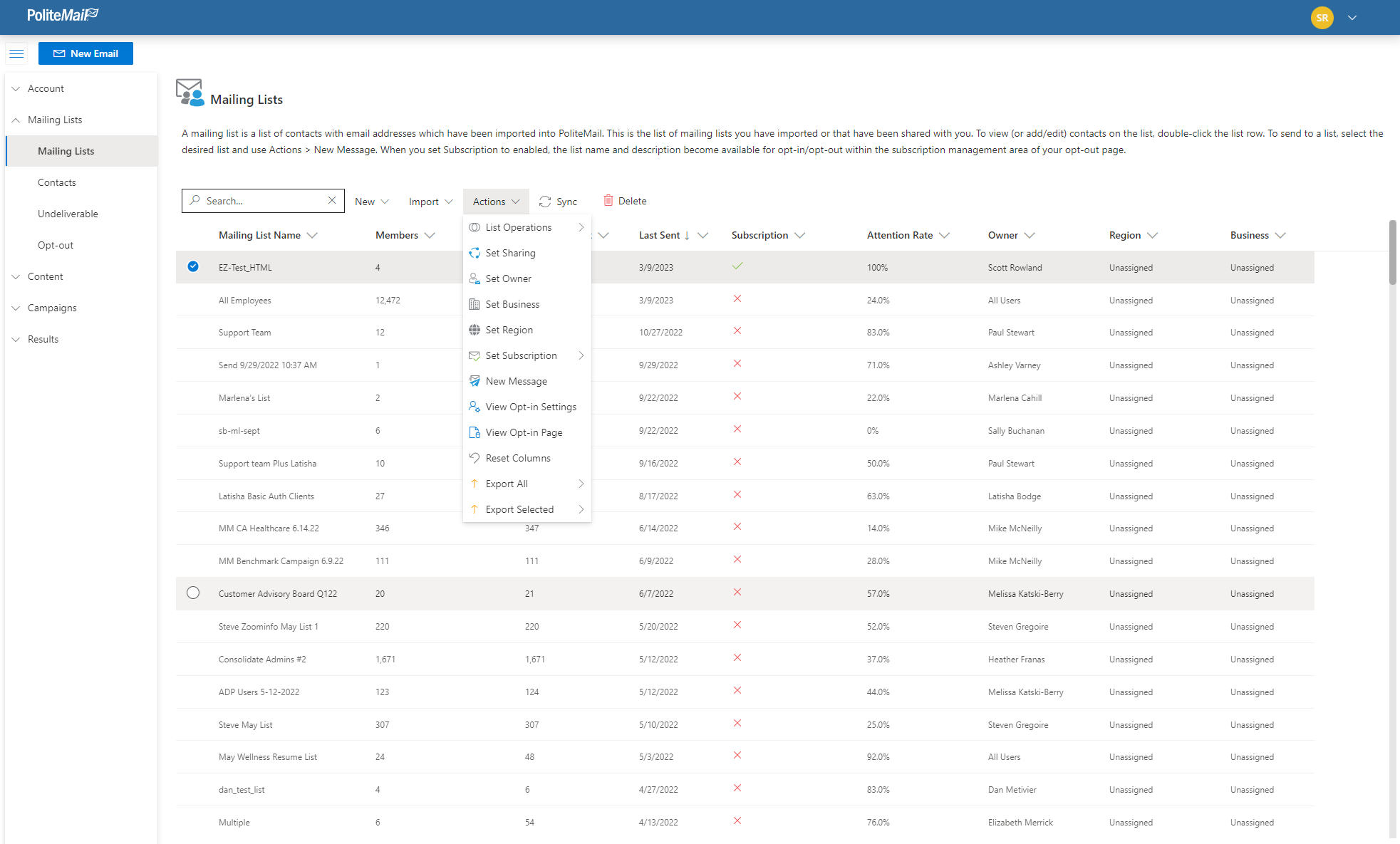
Task: Uncheck the EZ-Test_HTML row checkbox
Action: (x=193, y=266)
